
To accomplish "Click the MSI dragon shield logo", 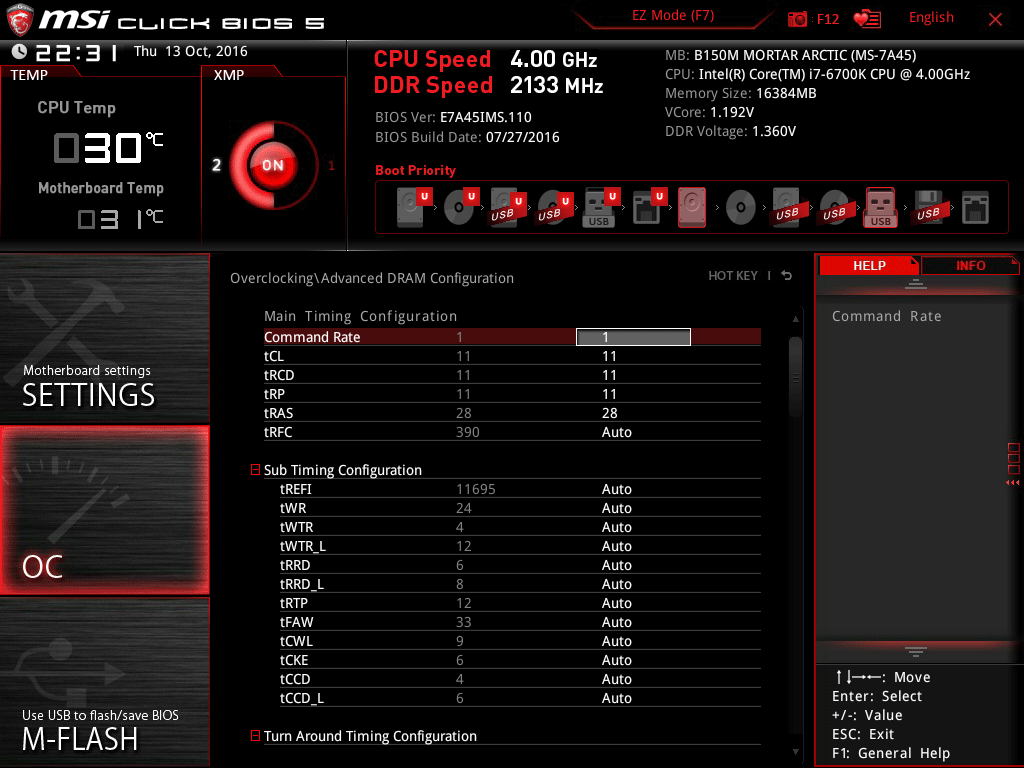I will pyautogui.click(x=20, y=20).
